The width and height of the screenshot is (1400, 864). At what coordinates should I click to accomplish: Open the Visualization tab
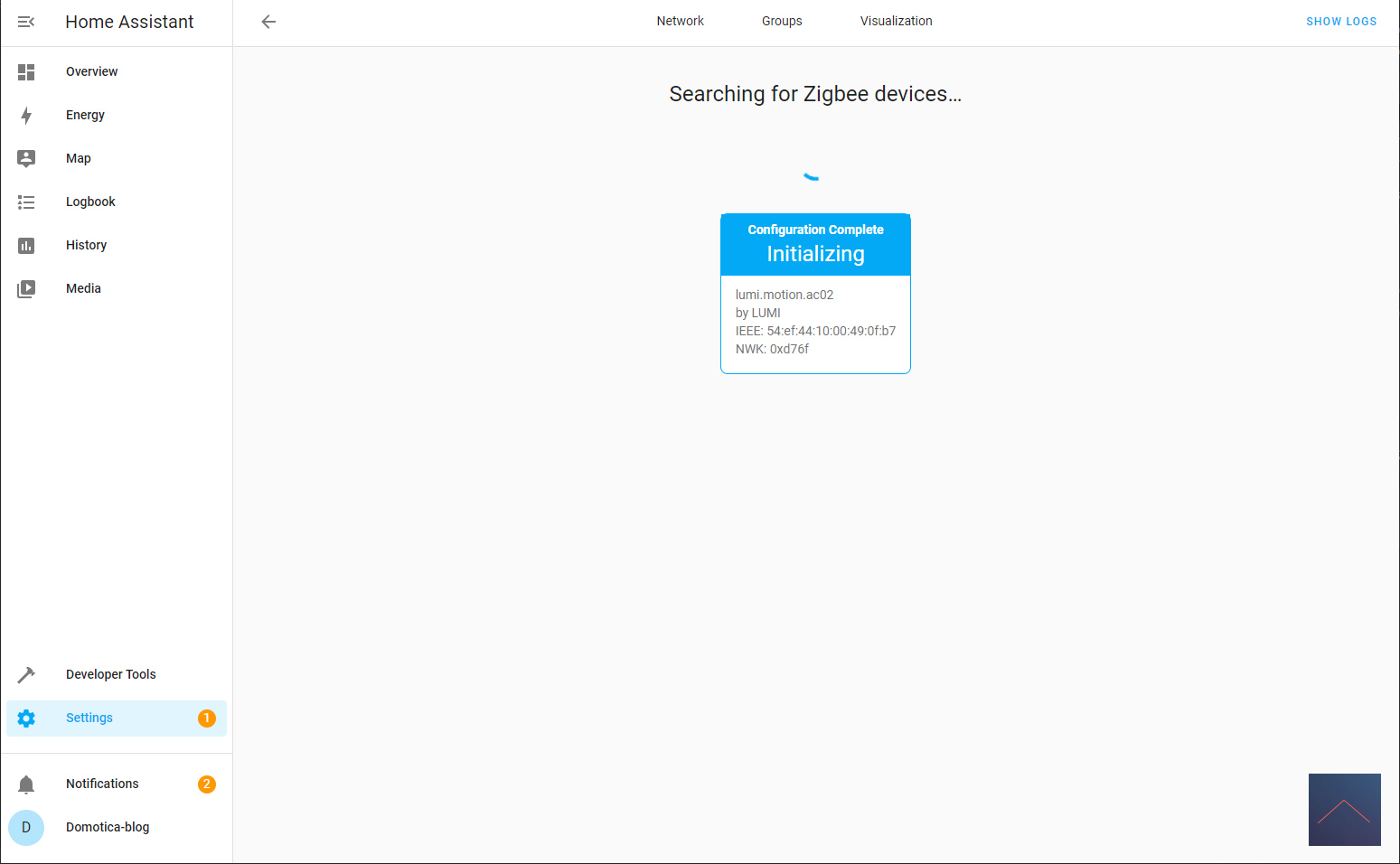pyautogui.click(x=896, y=21)
